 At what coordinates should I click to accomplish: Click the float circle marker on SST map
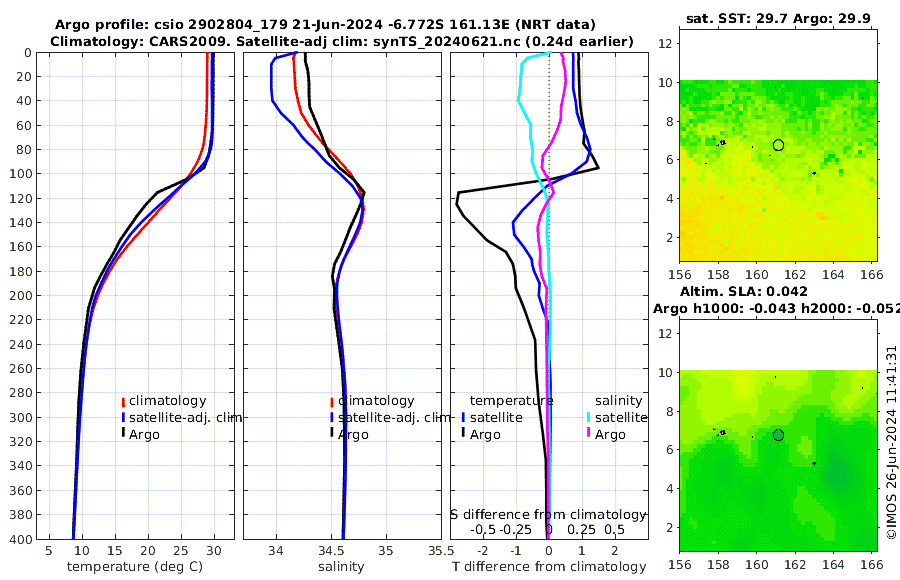pyautogui.click(x=778, y=145)
